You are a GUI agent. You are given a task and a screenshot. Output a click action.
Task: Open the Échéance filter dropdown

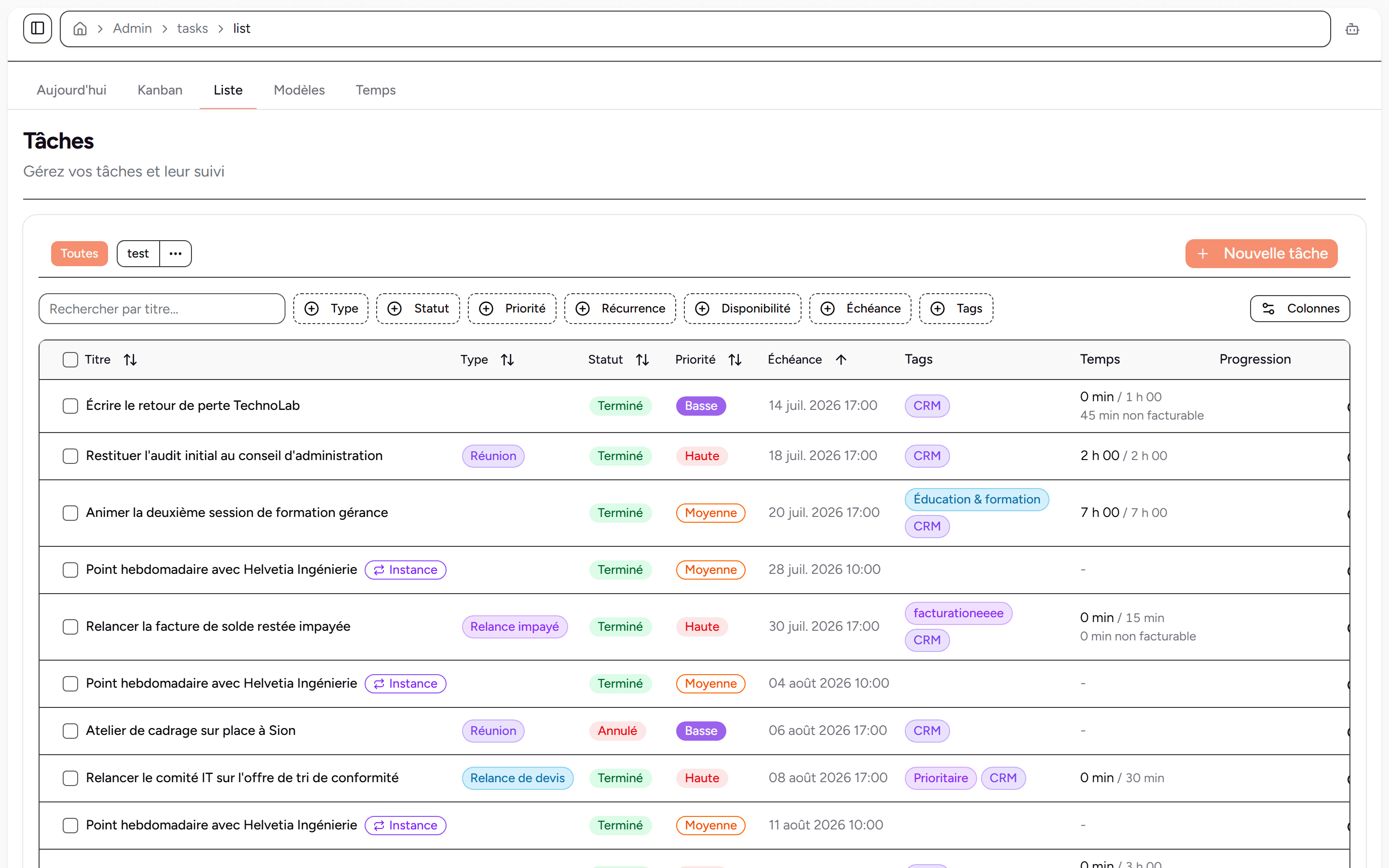click(860, 309)
